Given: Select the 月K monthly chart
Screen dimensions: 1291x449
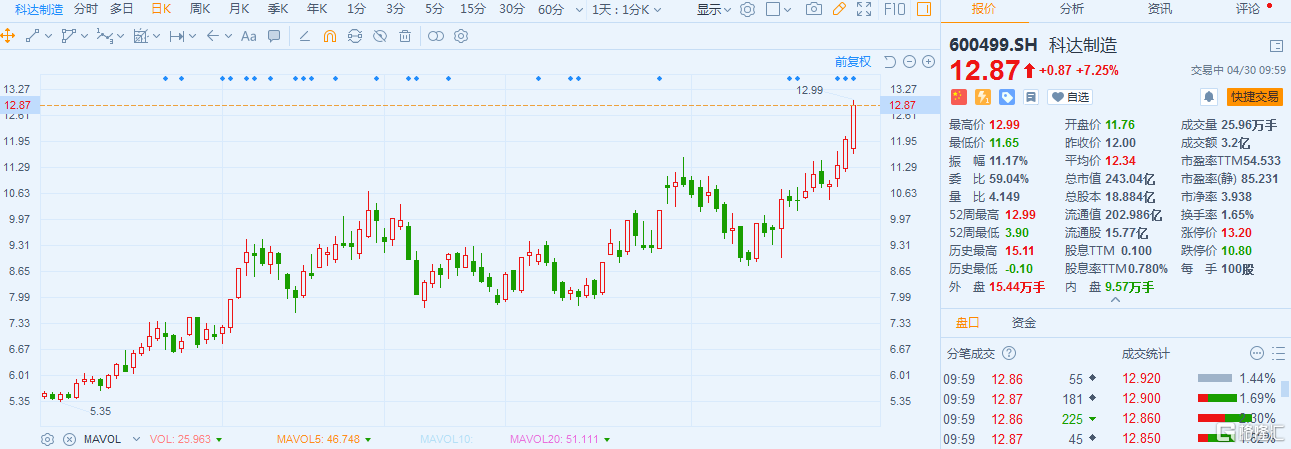Looking at the screenshot, I should tap(239, 9).
